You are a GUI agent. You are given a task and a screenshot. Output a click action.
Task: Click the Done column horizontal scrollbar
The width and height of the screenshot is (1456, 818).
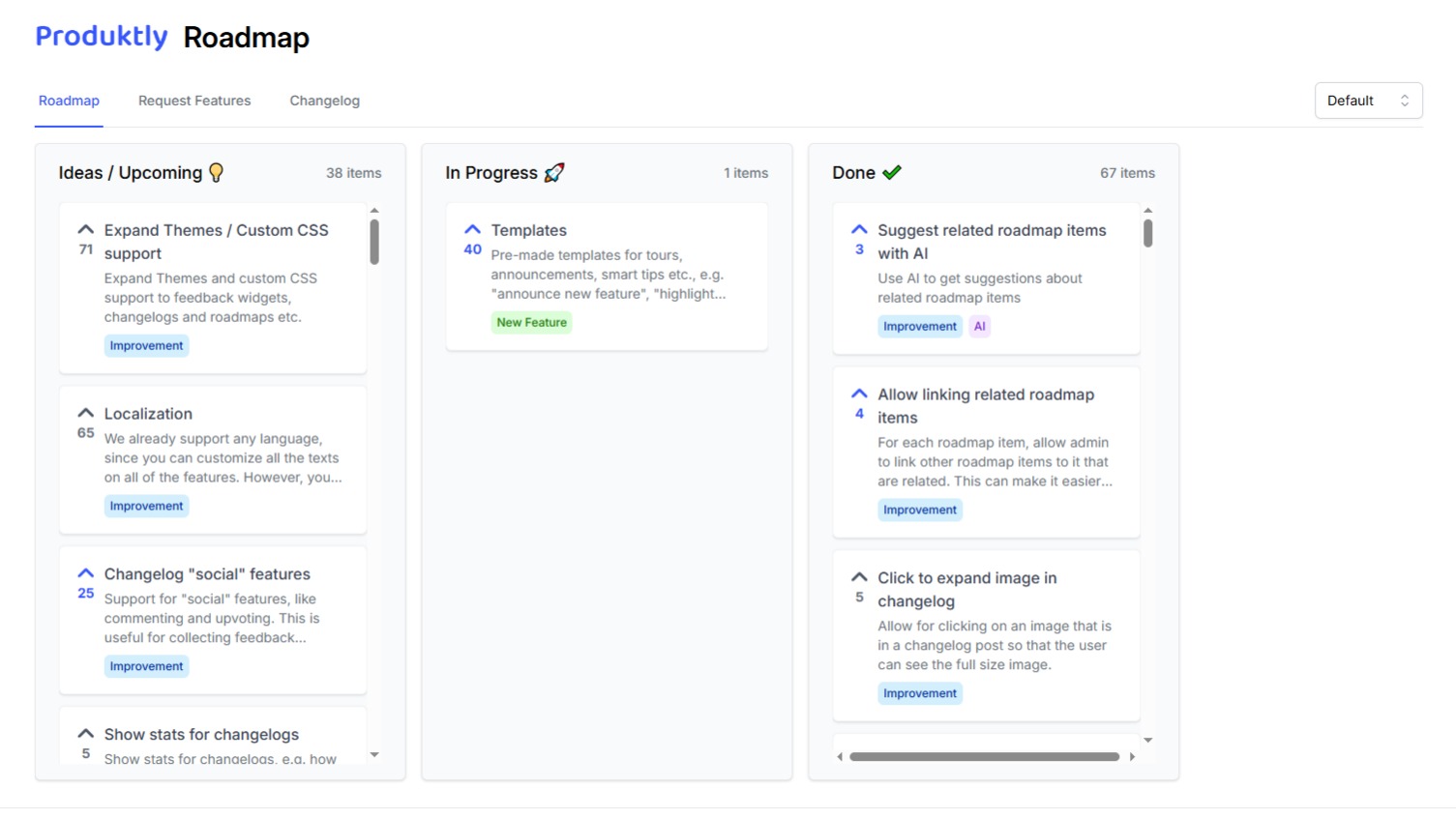(984, 757)
